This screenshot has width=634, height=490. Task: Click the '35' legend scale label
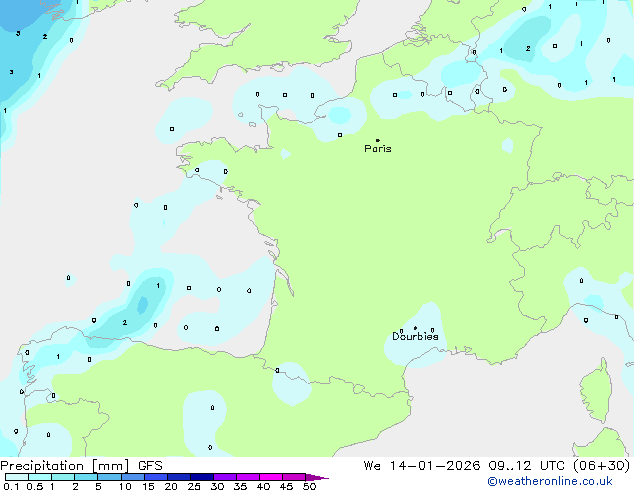pos(240,486)
